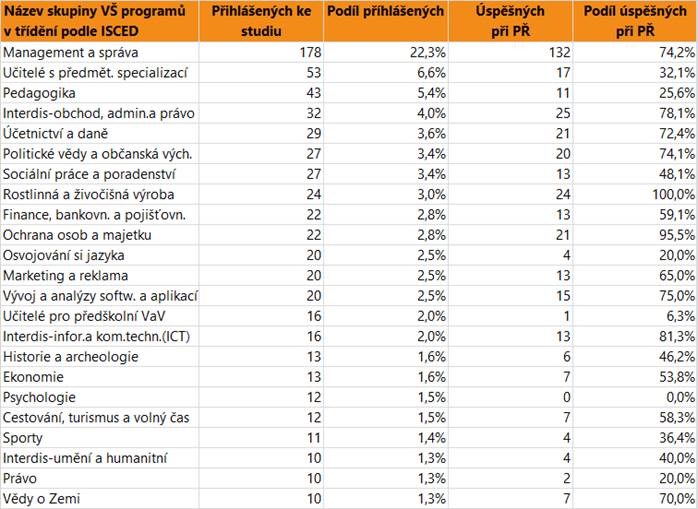Select the 'Management a správa' row label

click(72, 51)
